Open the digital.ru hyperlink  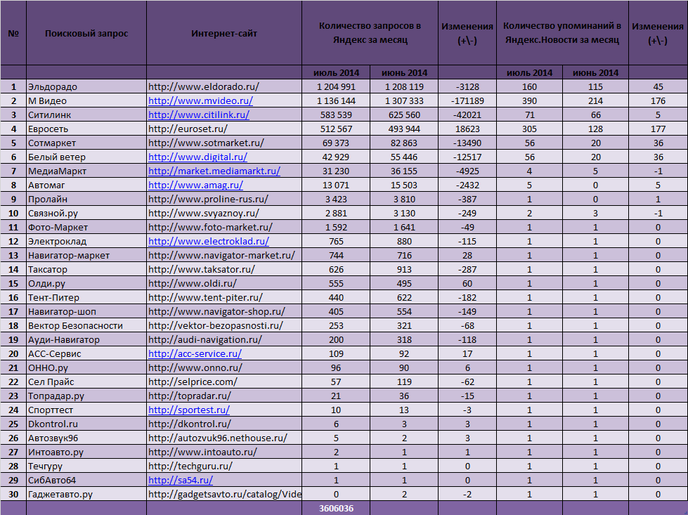click(197, 157)
